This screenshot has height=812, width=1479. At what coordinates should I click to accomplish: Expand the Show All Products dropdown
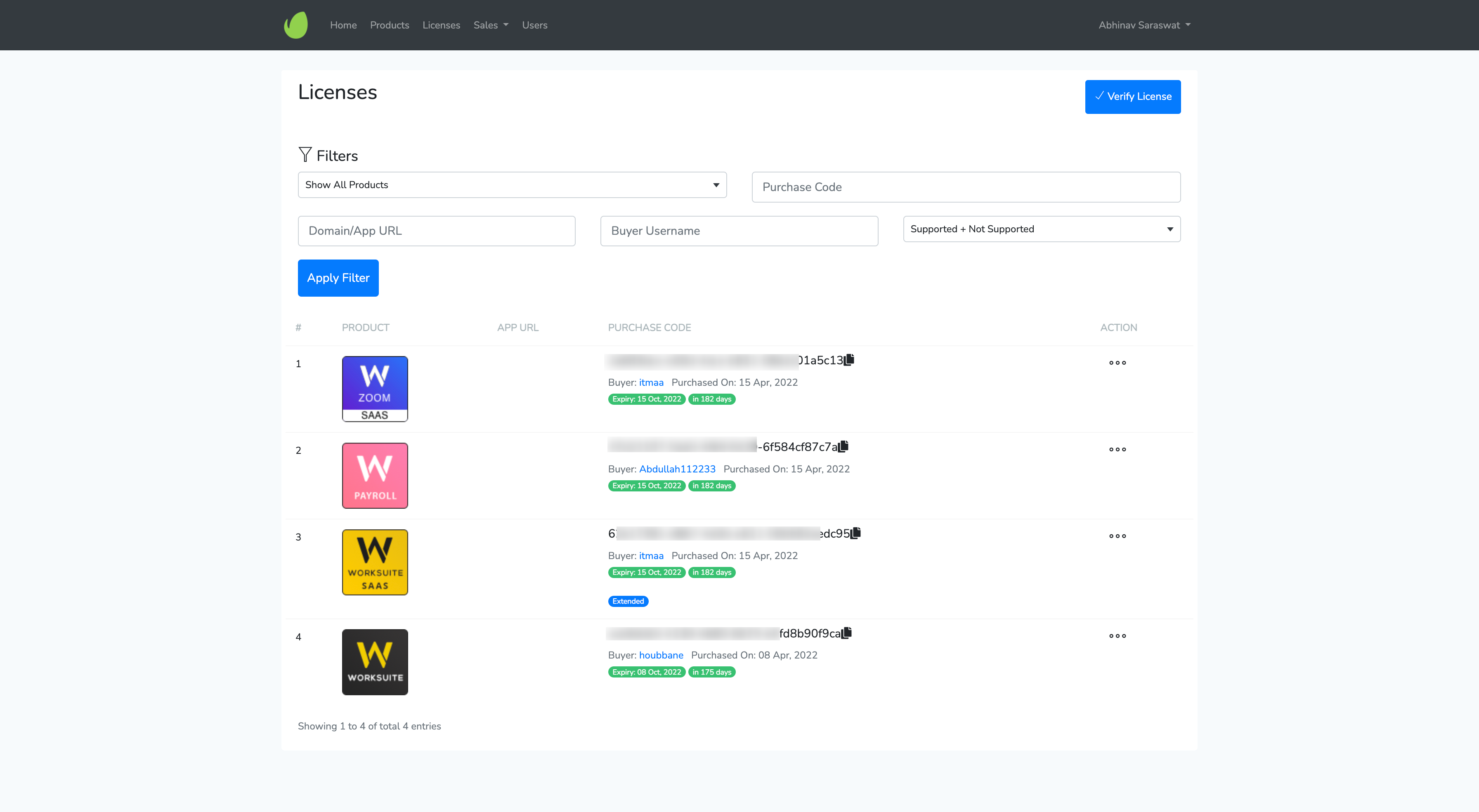(512, 185)
